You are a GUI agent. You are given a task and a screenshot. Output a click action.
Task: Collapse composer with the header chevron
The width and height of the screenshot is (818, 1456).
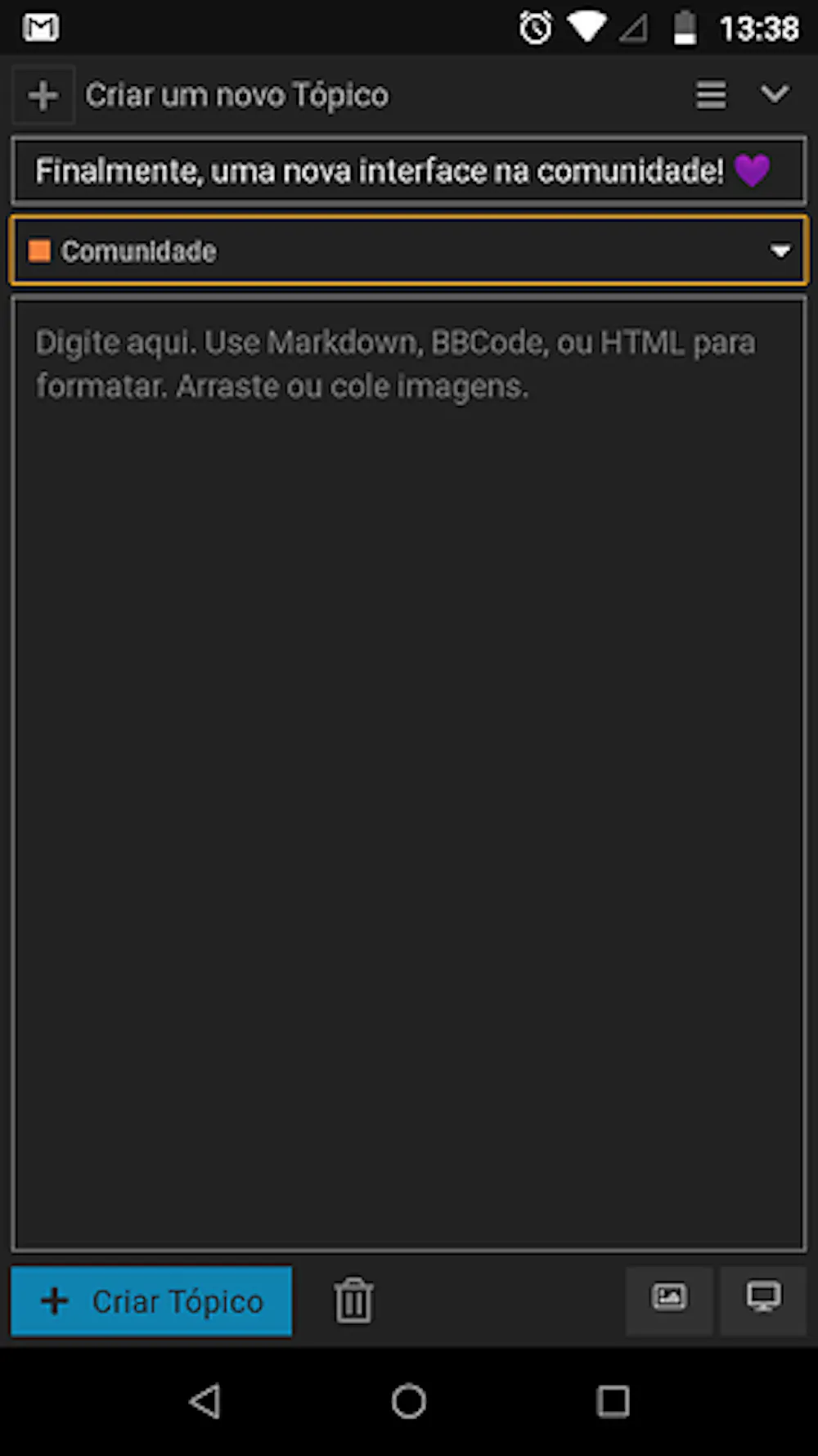tap(775, 94)
